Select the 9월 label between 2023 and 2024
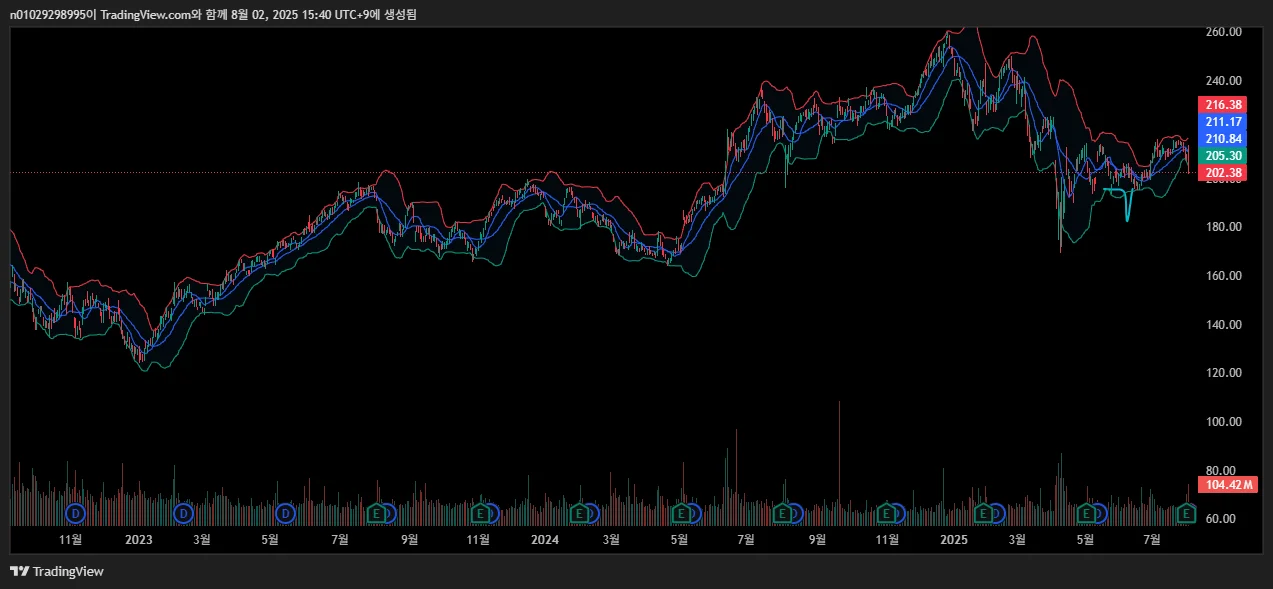 tap(409, 540)
